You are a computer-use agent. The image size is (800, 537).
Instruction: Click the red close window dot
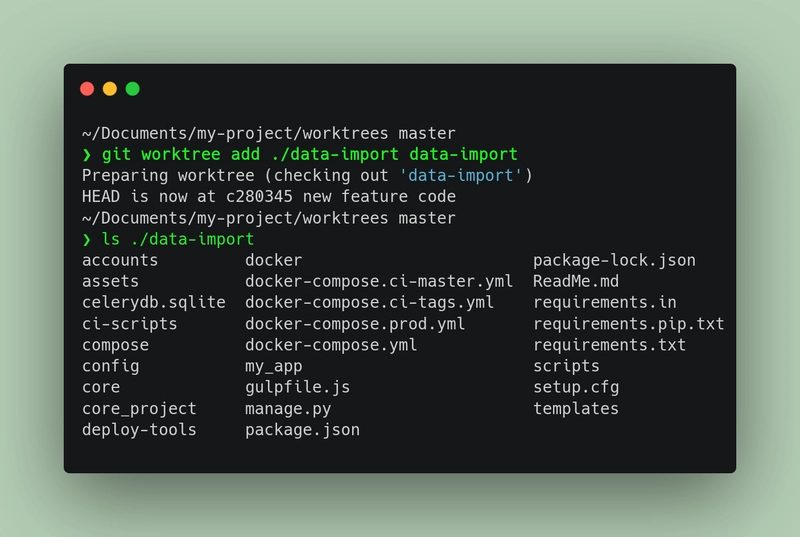click(x=87, y=89)
